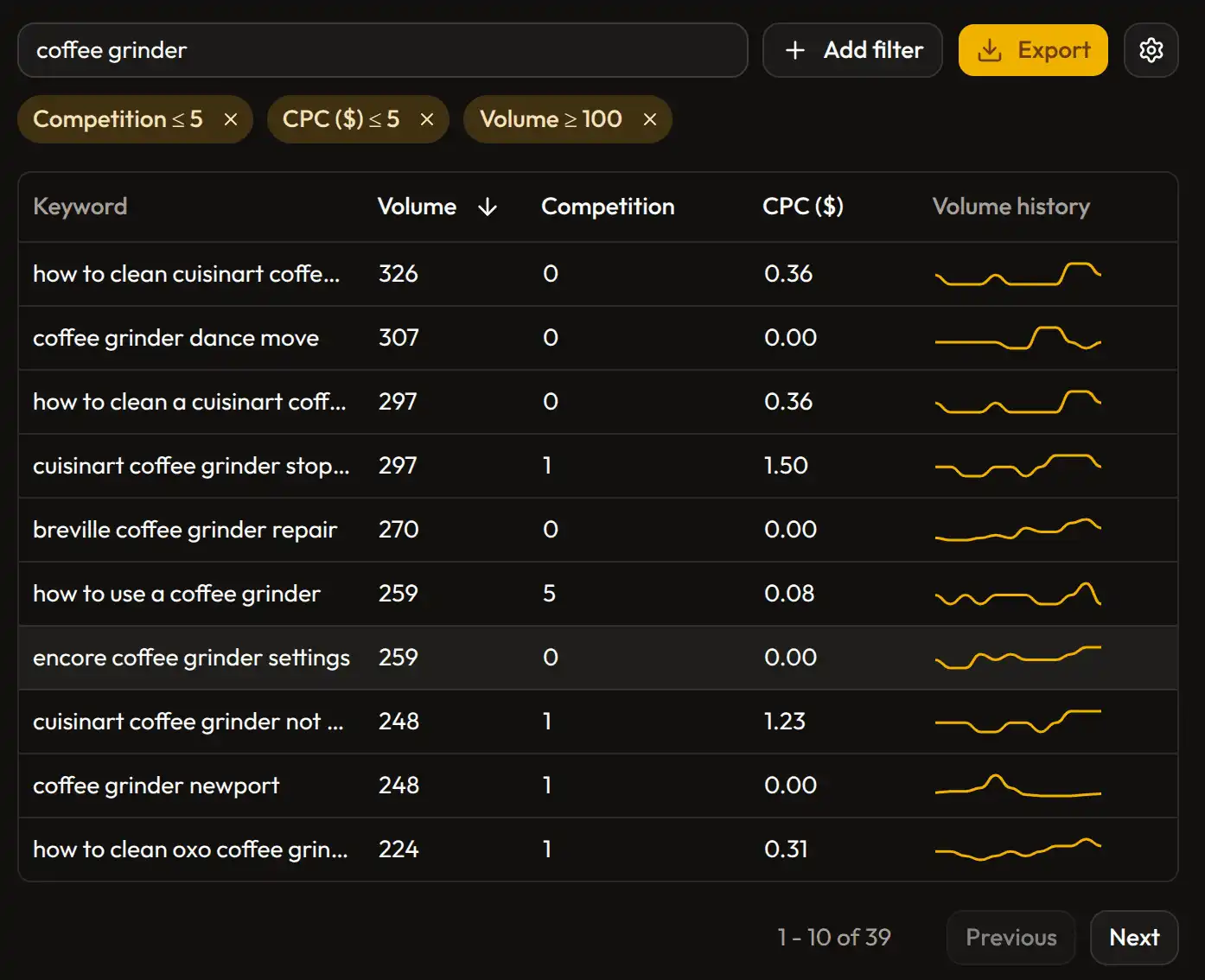Select the coffee grinder dance move keyword

tap(175, 338)
